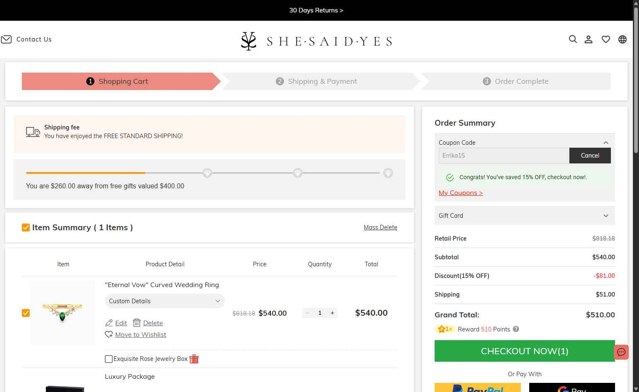Click the Mass Delete link
Image resolution: width=639 pixels, height=392 pixels.
coord(380,227)
